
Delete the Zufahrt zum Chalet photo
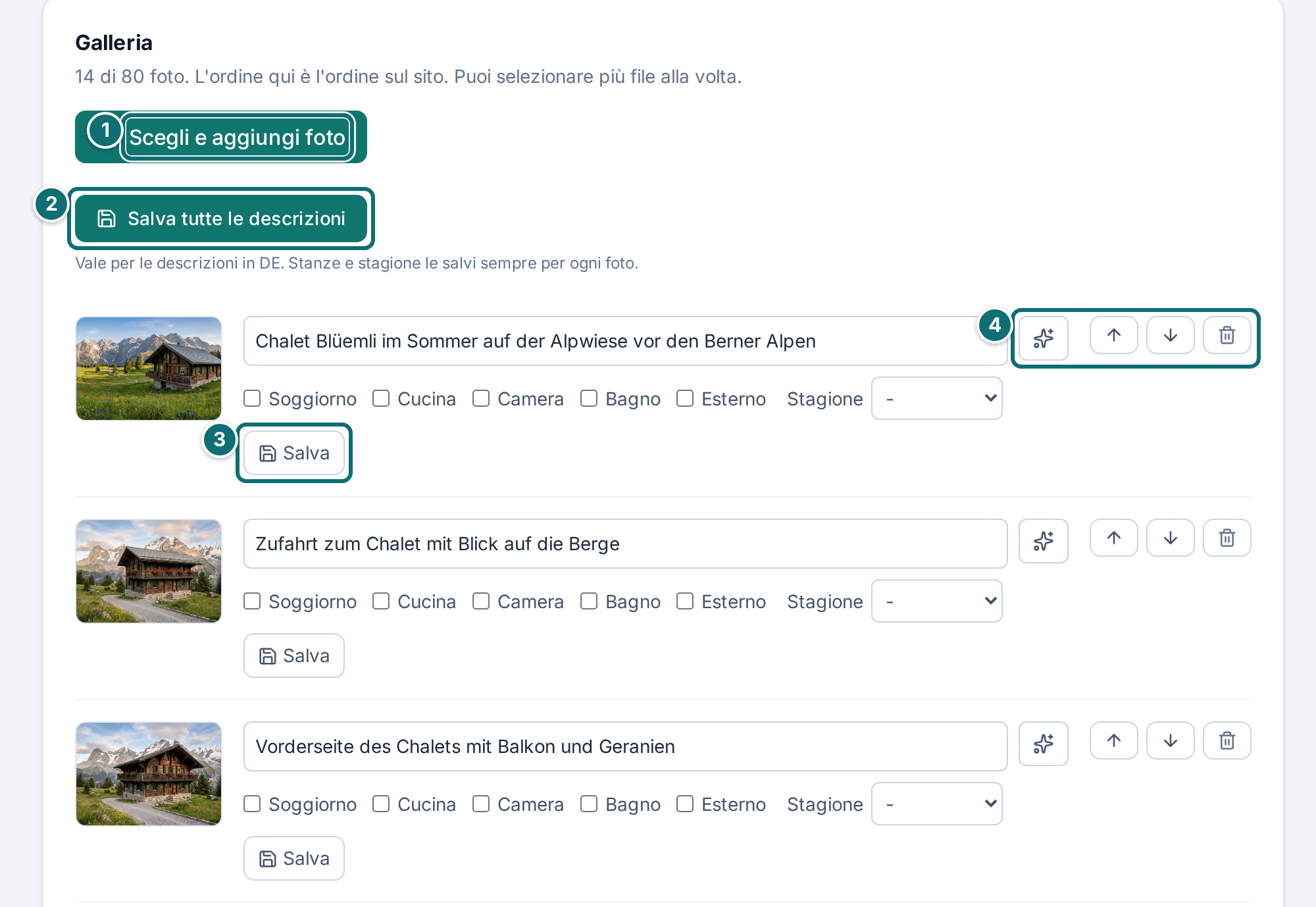tap(1227, 538)
